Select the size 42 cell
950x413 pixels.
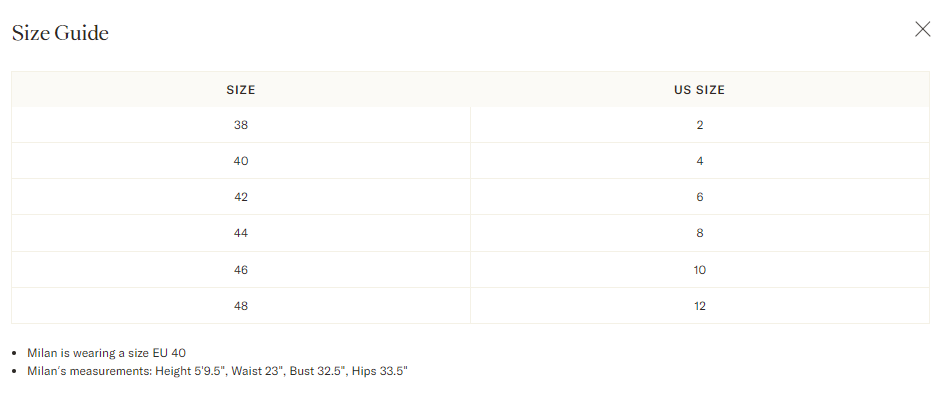241,197
